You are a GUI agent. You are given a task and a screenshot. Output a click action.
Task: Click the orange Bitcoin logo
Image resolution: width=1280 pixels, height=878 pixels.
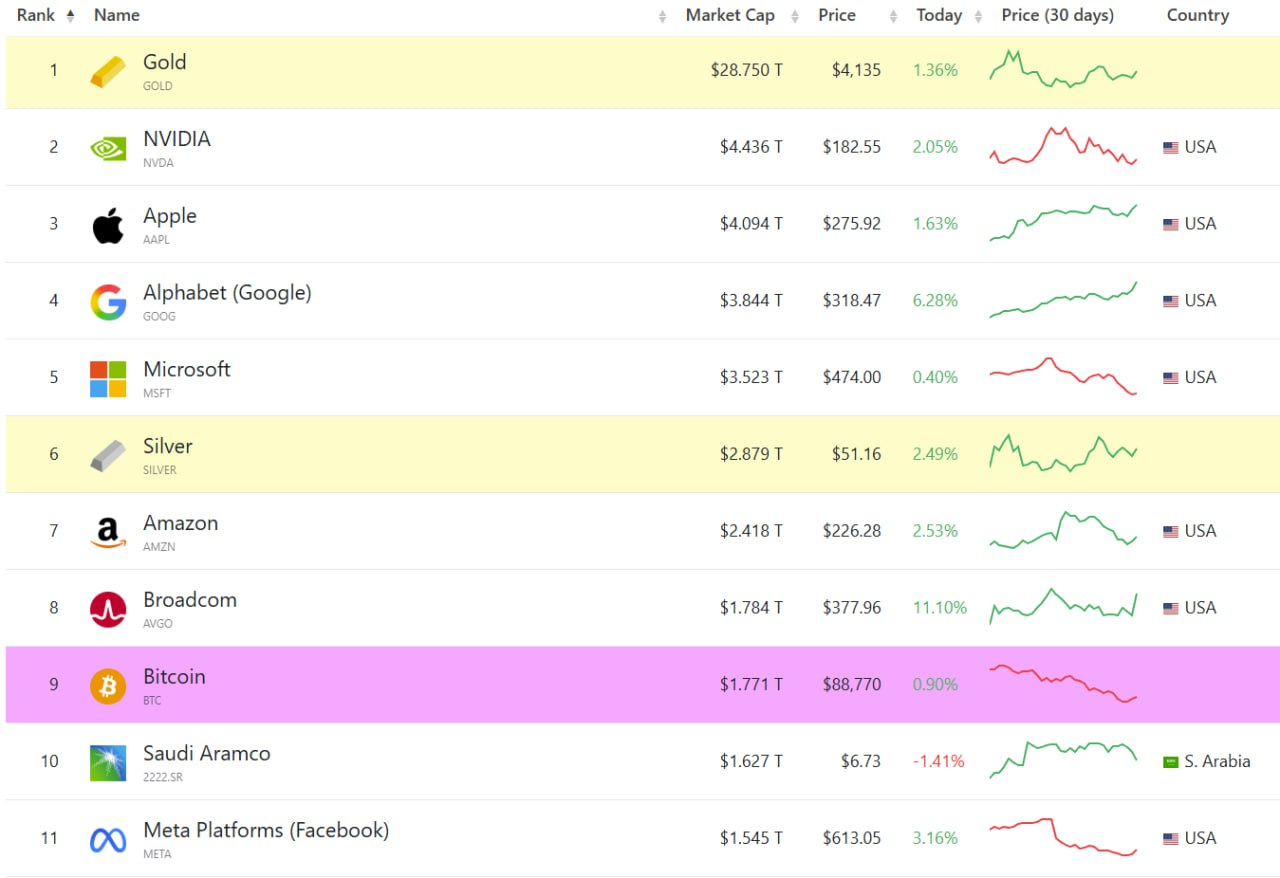pyautogui.click(x=108, y=686)
